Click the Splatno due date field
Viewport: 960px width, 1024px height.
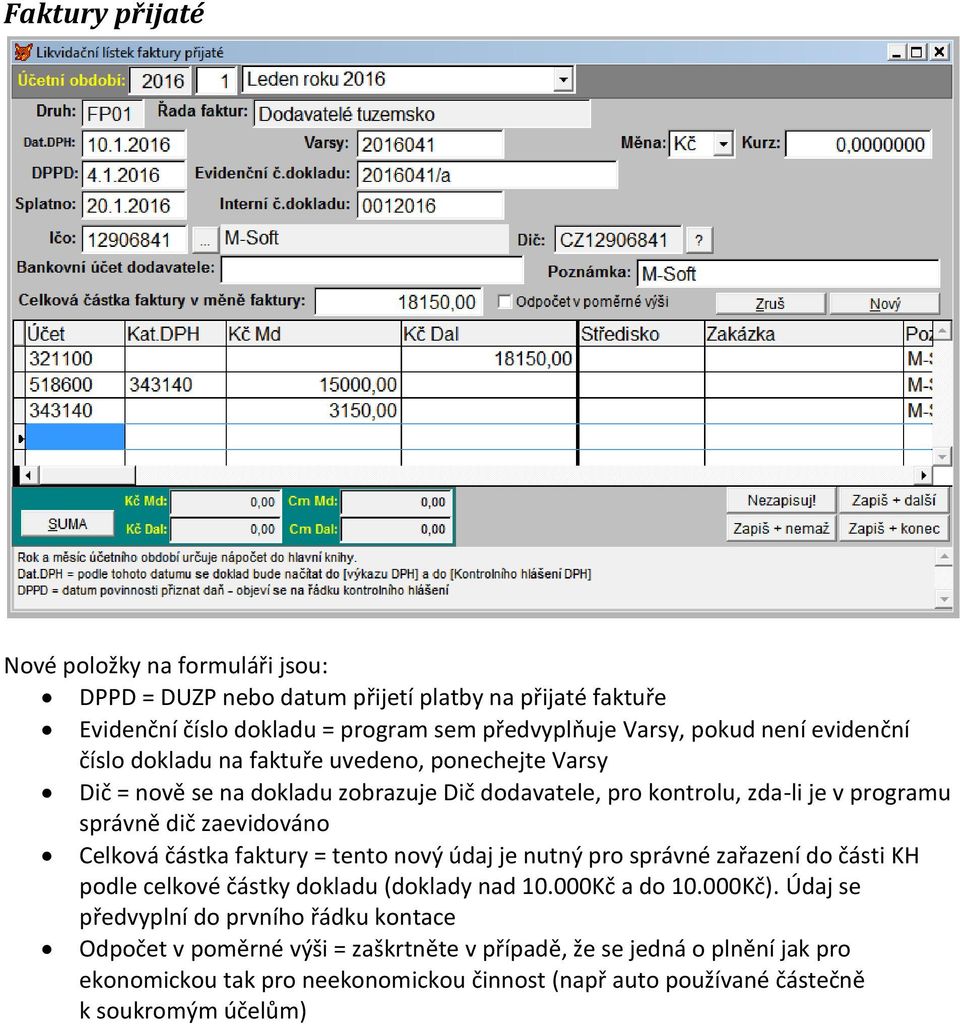click(x=133, y=206)
